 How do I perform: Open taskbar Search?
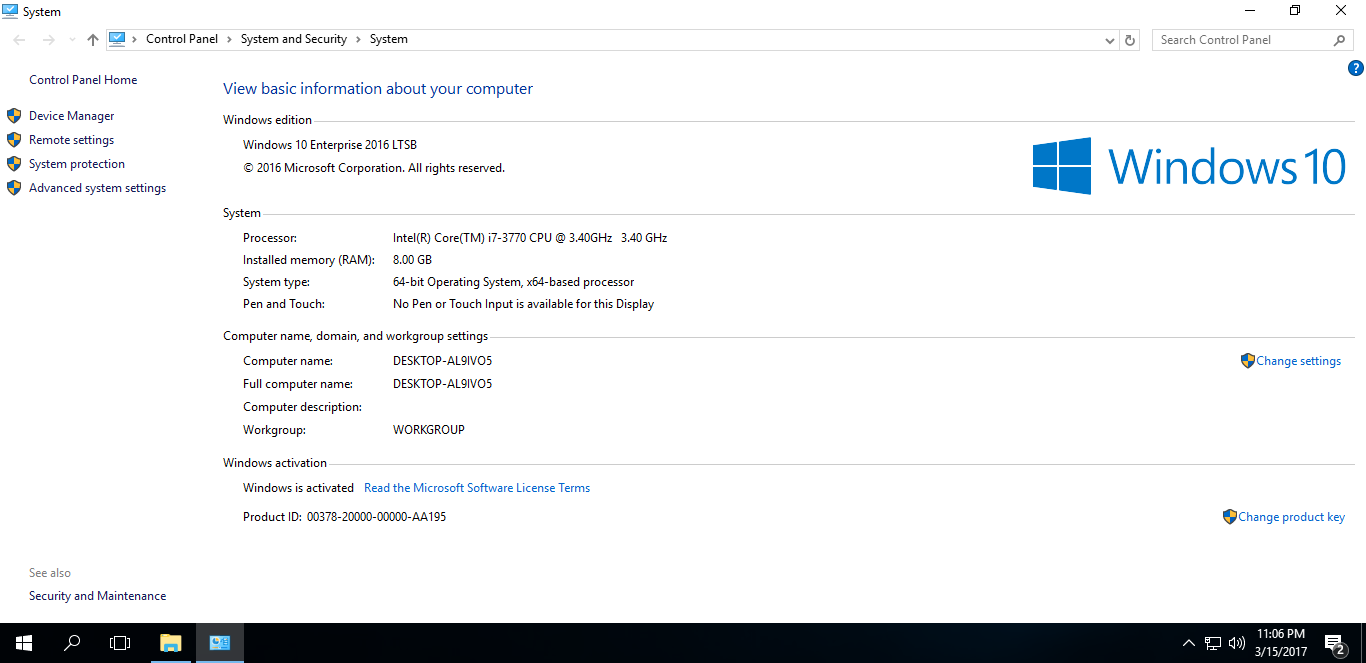[x=72, y=643]
